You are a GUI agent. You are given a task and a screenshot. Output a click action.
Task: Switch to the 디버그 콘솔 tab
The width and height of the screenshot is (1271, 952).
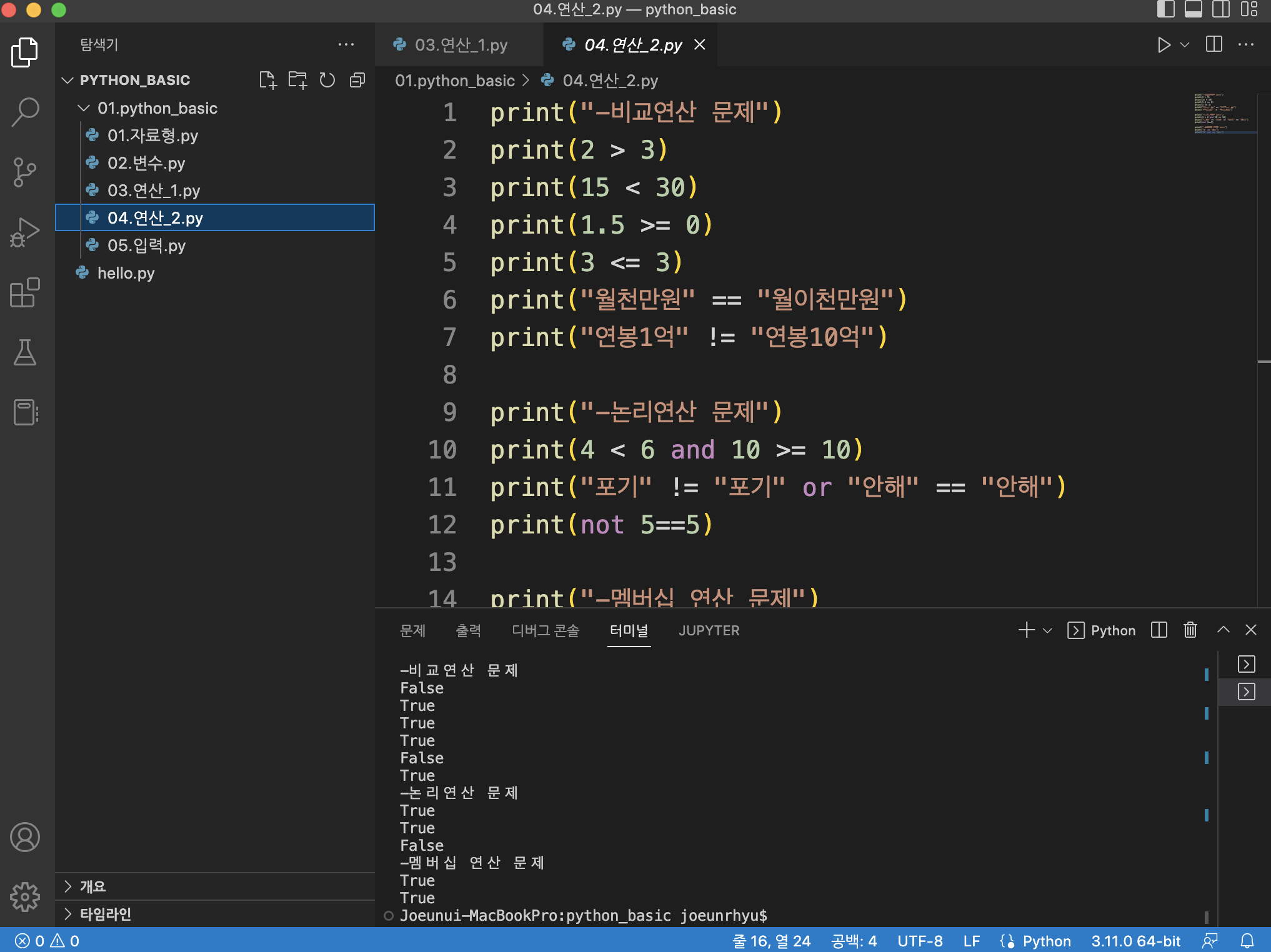[546, 630]
